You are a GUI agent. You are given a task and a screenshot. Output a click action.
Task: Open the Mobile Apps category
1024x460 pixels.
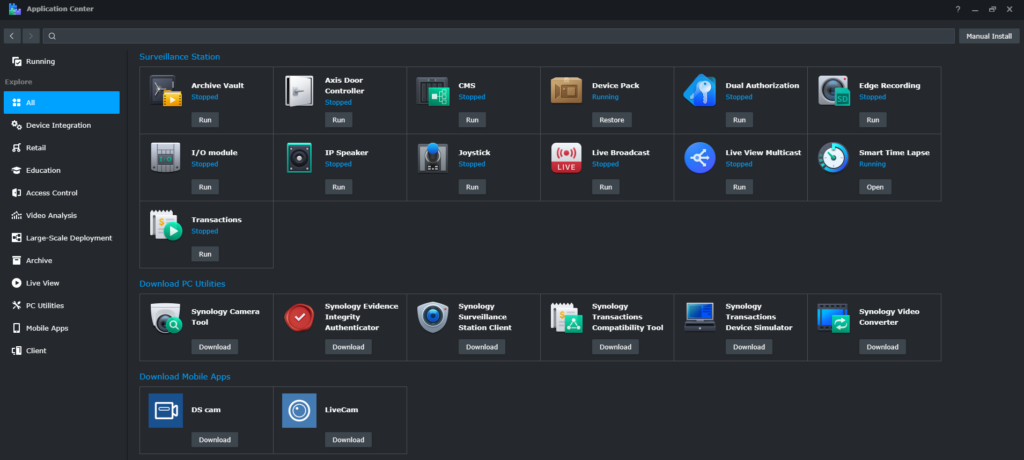(x=61, y=328)
